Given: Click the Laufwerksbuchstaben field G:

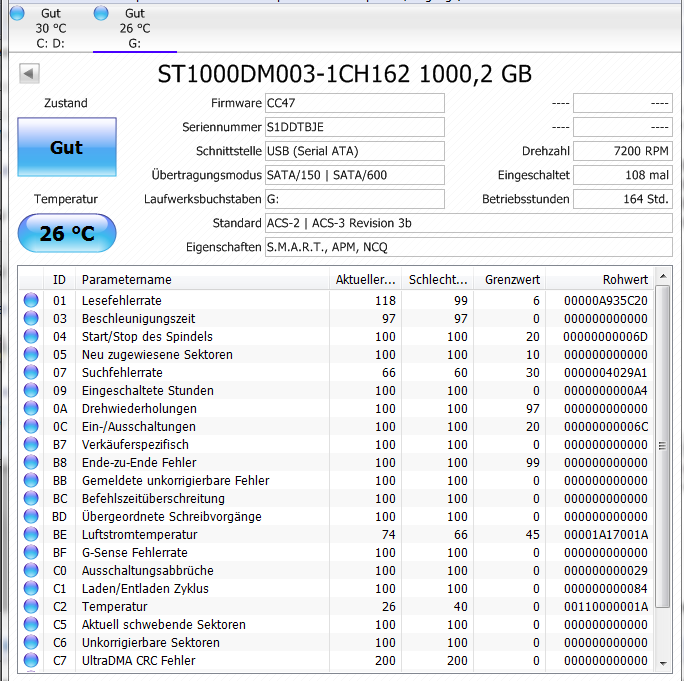Looking at the screenshot, I should tap(355, 199).
